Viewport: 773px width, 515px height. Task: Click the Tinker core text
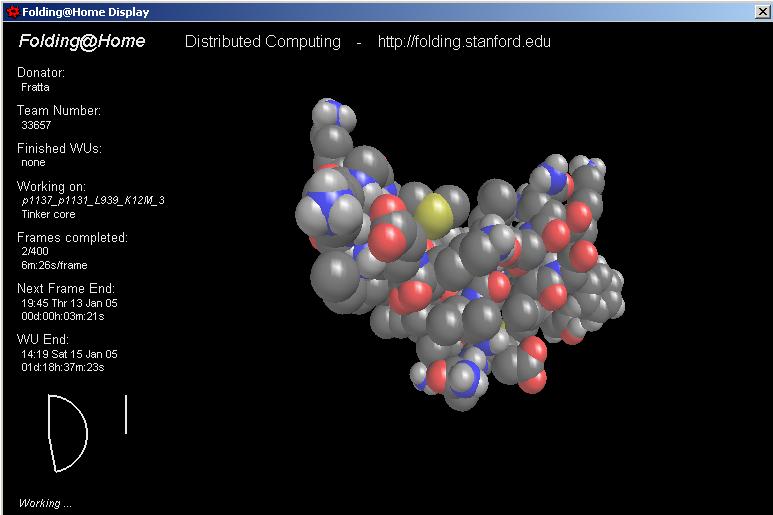point(48,214)
